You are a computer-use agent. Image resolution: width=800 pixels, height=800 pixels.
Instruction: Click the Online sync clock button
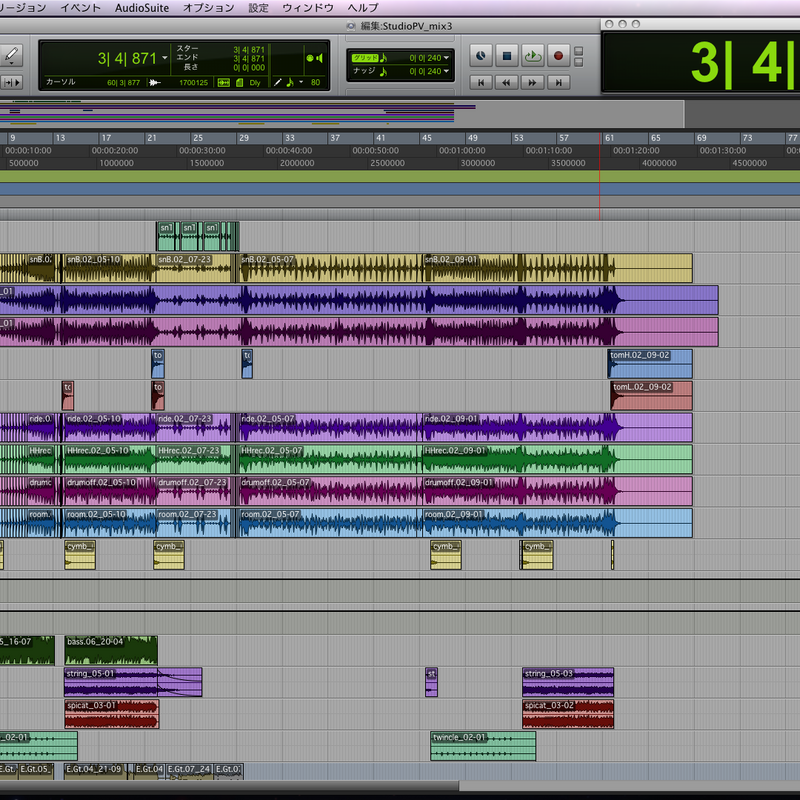480,57
